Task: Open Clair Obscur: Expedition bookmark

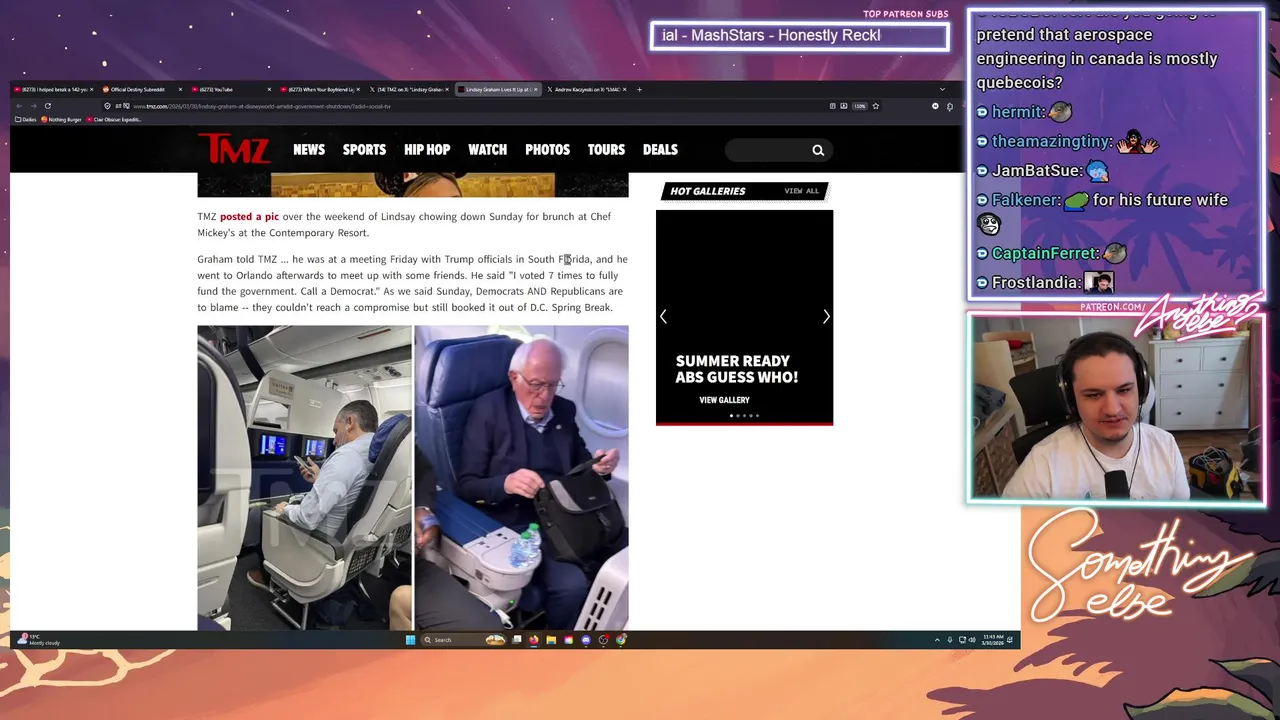Action: [x=114, y=119]
